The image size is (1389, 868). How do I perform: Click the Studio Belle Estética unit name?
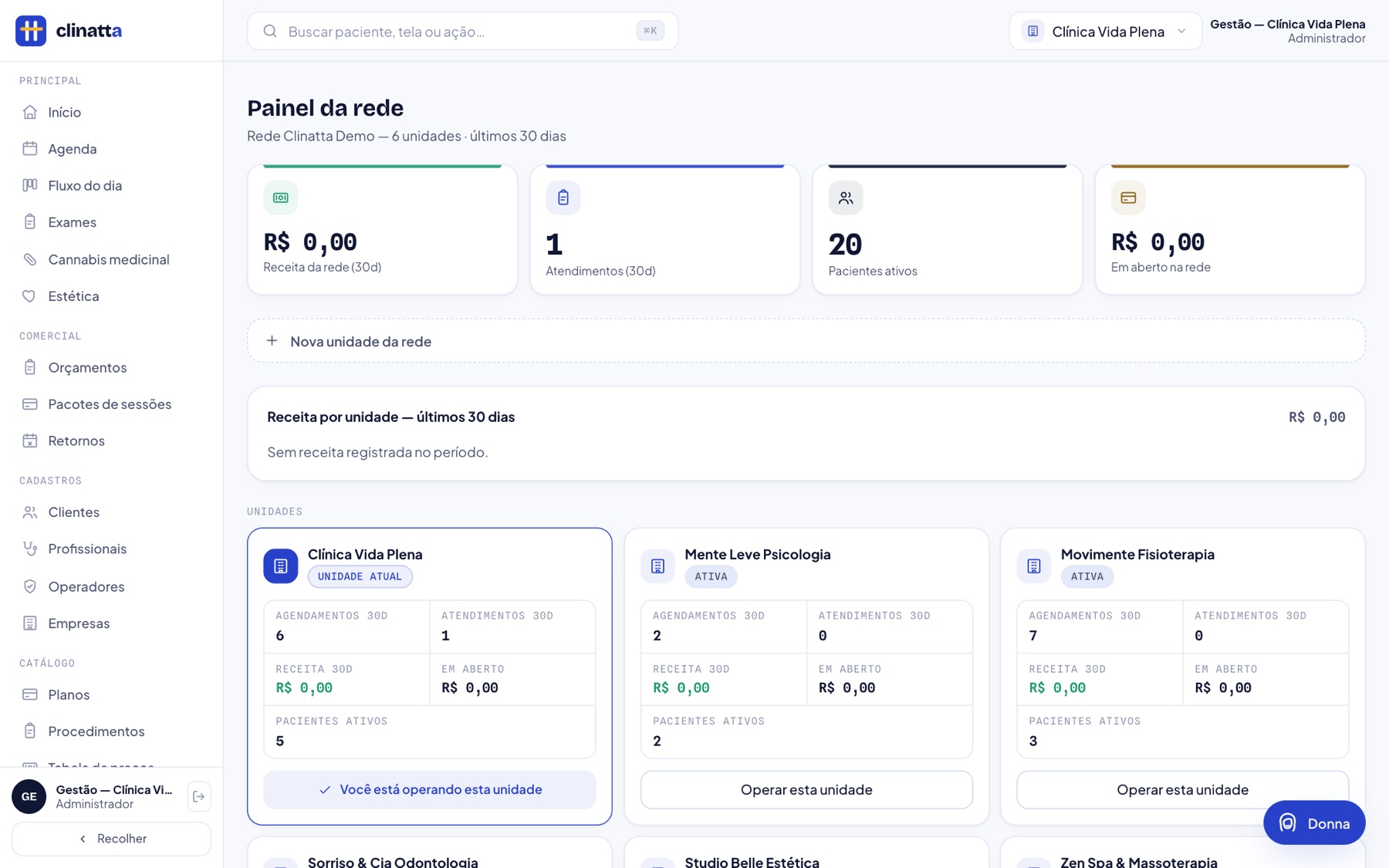[752, 861]
